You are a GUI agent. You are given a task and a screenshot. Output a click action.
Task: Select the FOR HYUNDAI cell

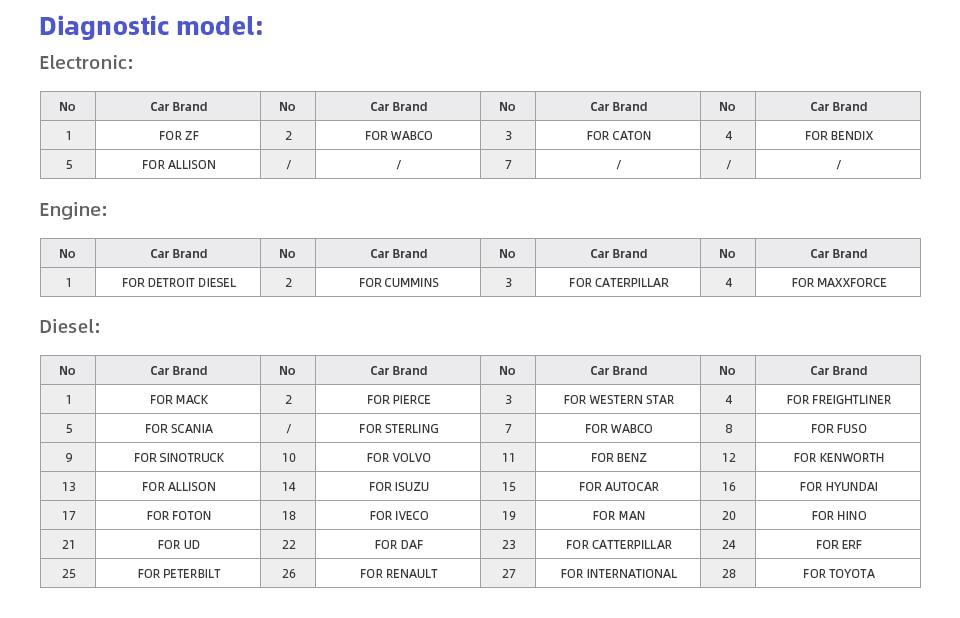point(838,486)
